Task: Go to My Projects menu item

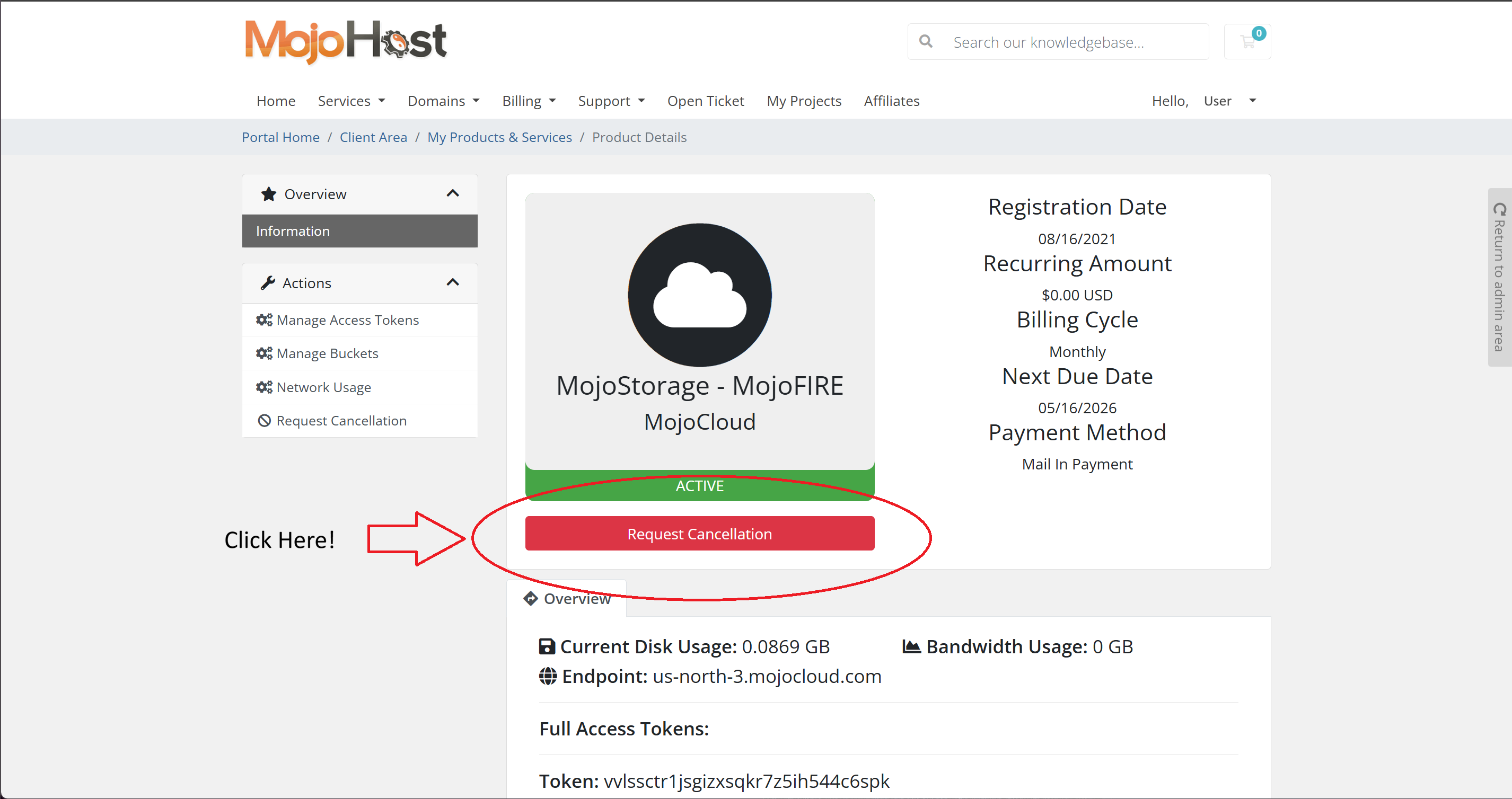Action: click(804, 101)
